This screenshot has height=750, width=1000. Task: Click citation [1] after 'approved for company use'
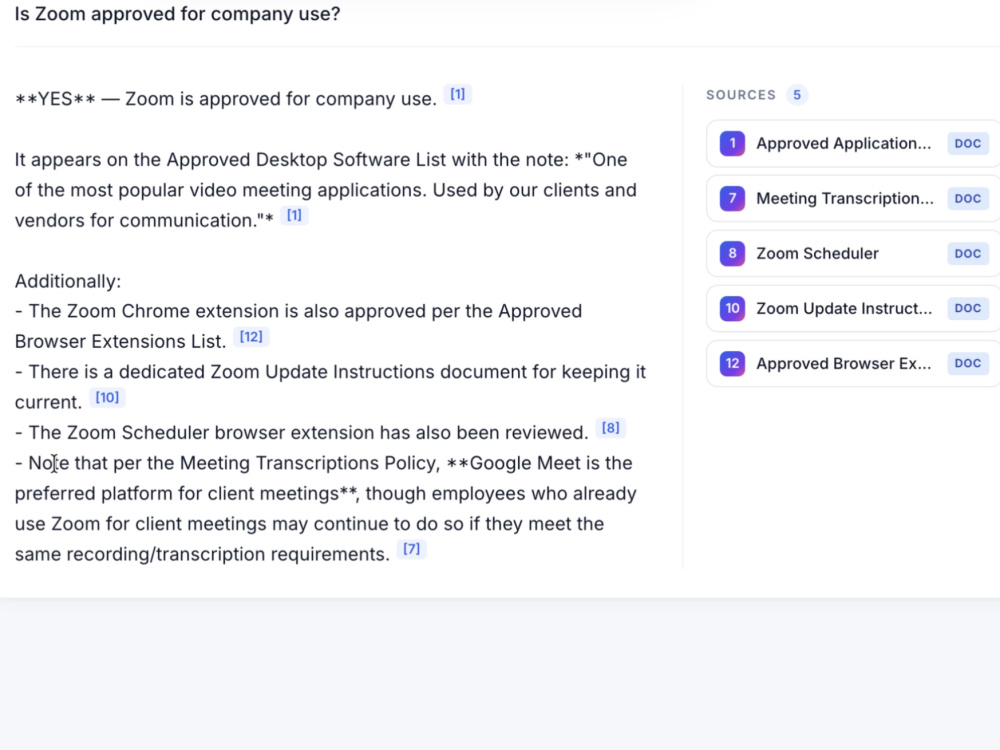[x=457, y=94]
